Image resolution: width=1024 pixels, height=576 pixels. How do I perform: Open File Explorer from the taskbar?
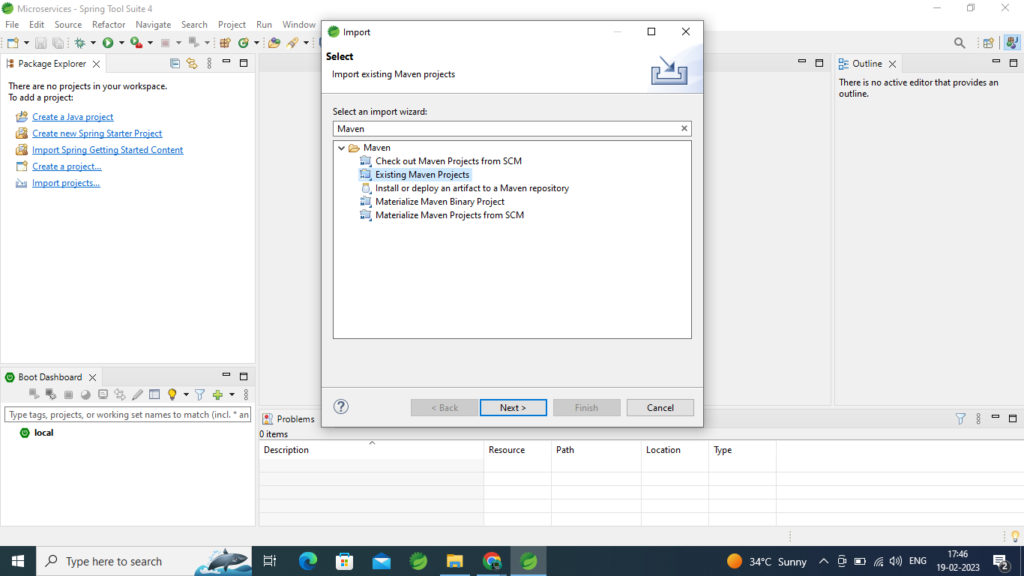(455, 561)
